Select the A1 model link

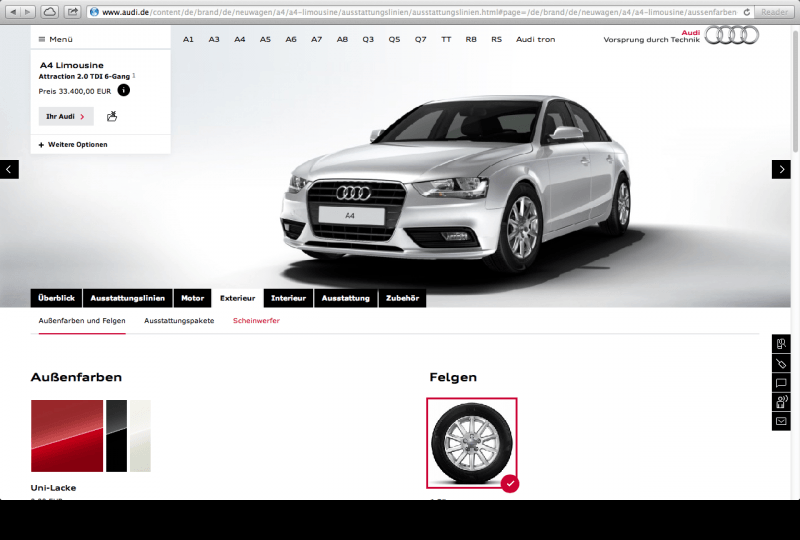188,39
